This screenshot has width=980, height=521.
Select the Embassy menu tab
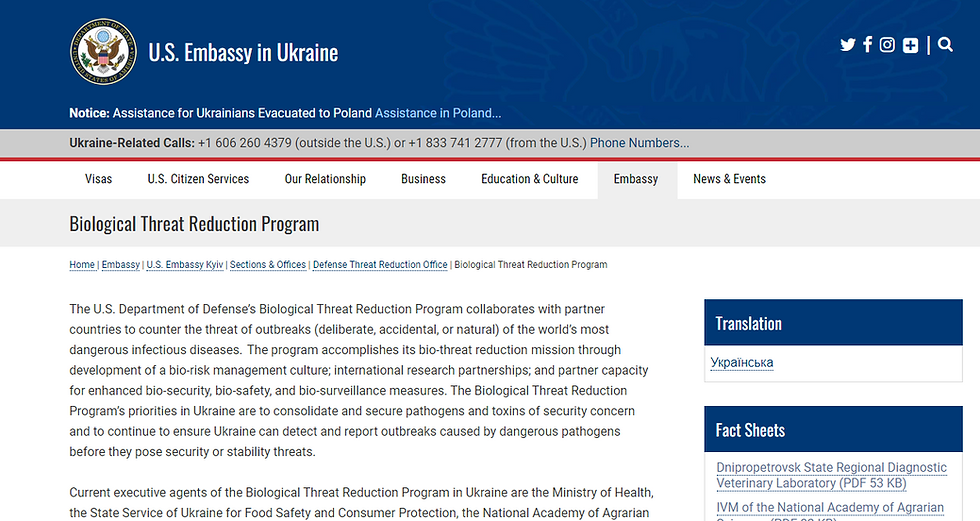637,181
